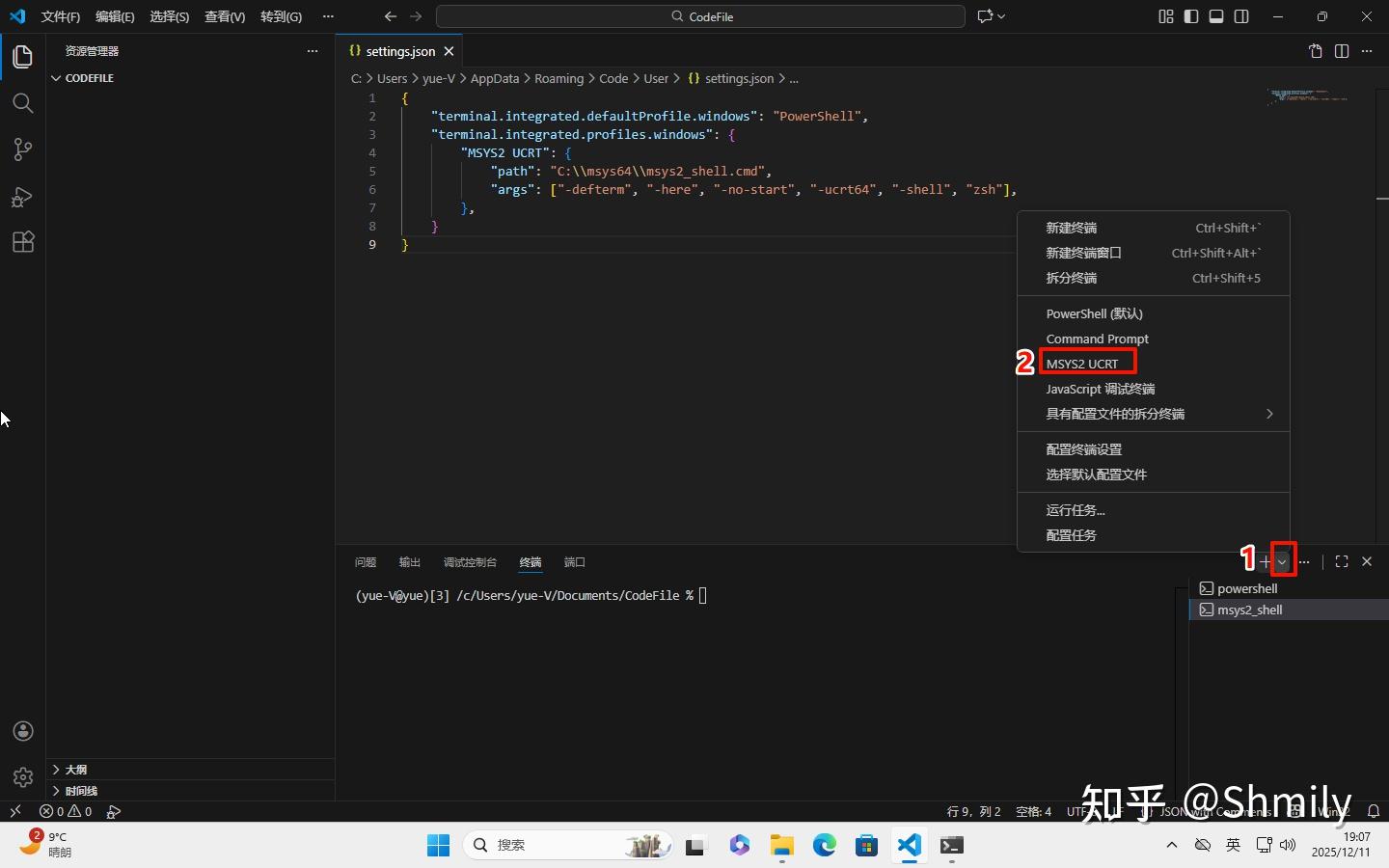Switch to the 输出 panel tab
1389x868 pixels.
[x=410, y=562]
